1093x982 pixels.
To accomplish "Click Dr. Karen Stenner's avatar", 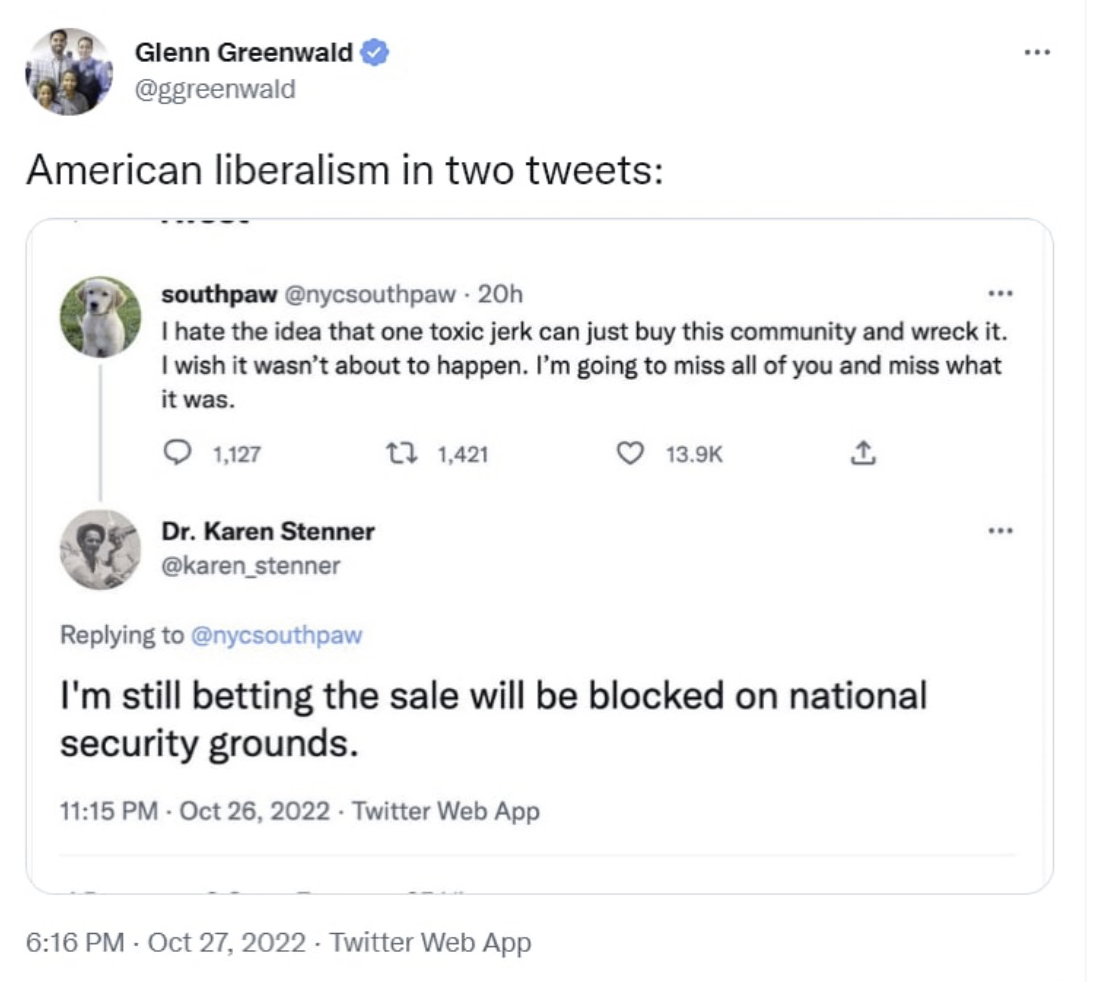I will click(100, 549).
